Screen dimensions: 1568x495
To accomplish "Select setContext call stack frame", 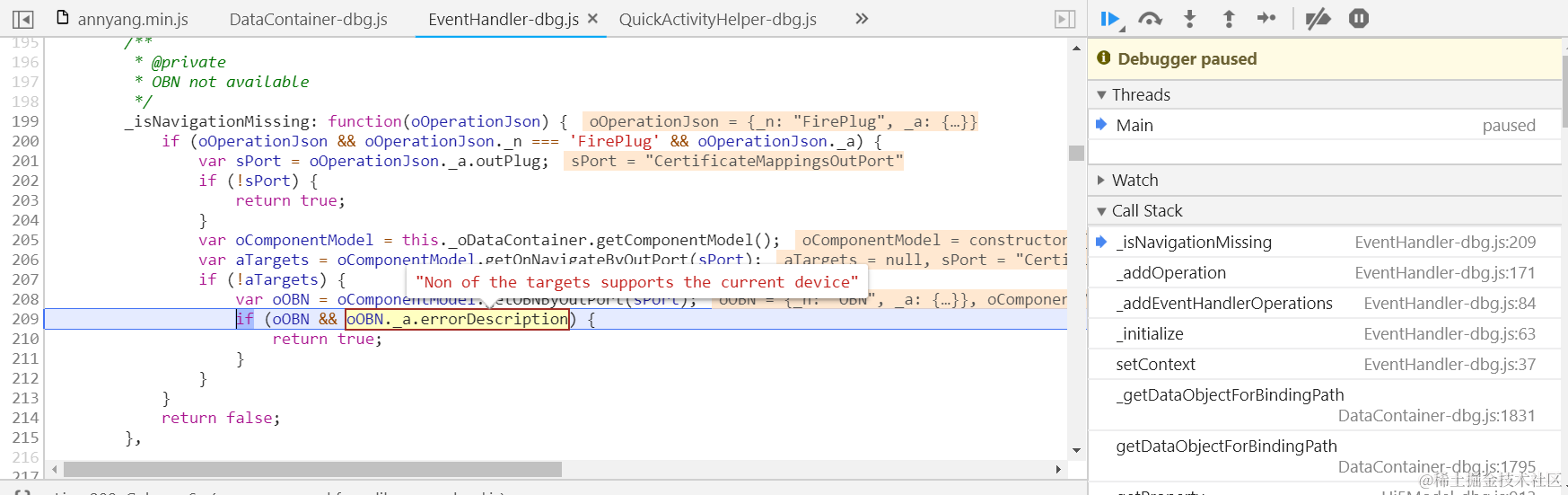I will pos(1325,364).
